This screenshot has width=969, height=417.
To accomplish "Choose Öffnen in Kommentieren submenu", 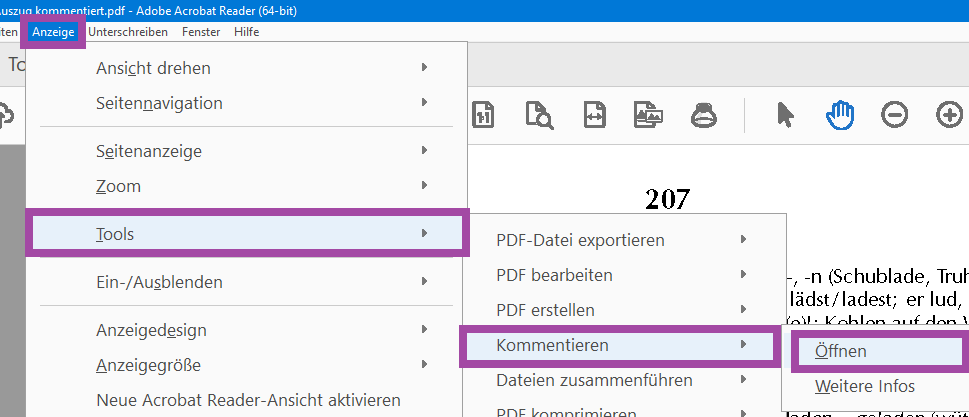I will point(840,351).
